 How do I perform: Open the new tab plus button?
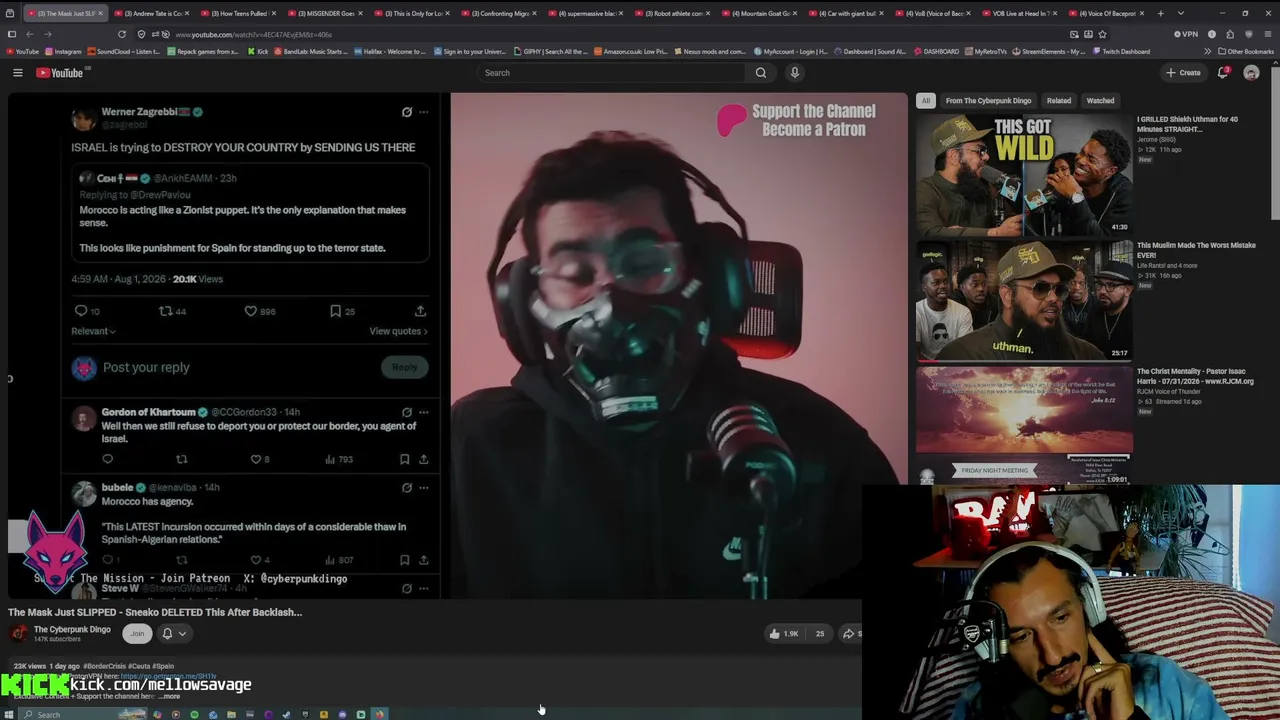pyautogui.click(x=1160, y=13)
